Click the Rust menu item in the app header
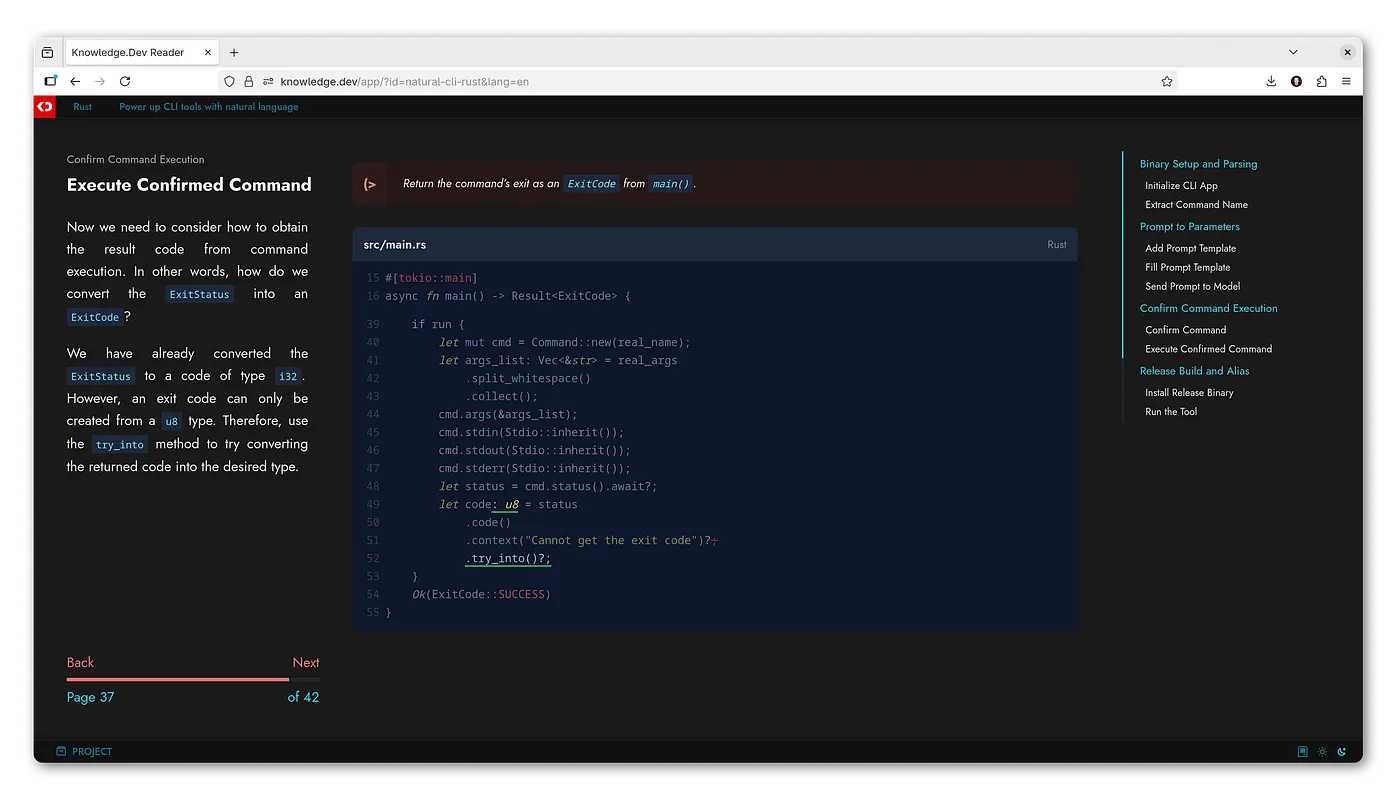 click(82, 106)
